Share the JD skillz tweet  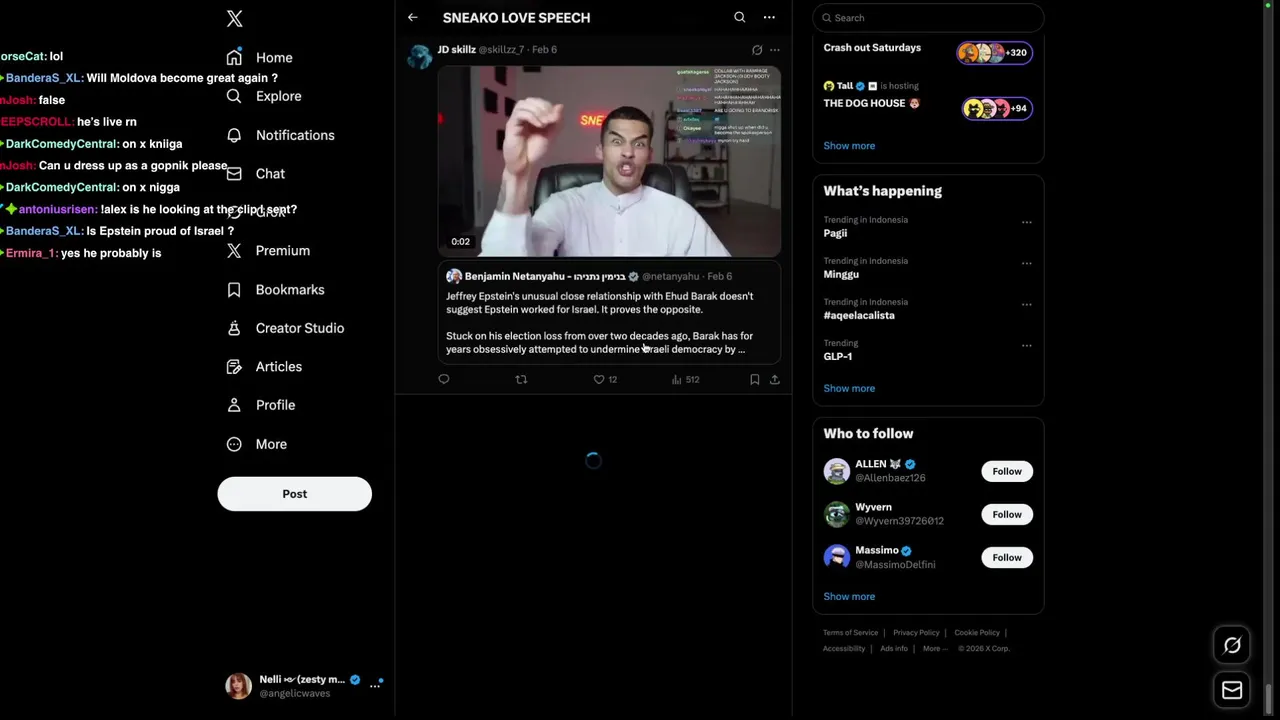coord(774,379)
